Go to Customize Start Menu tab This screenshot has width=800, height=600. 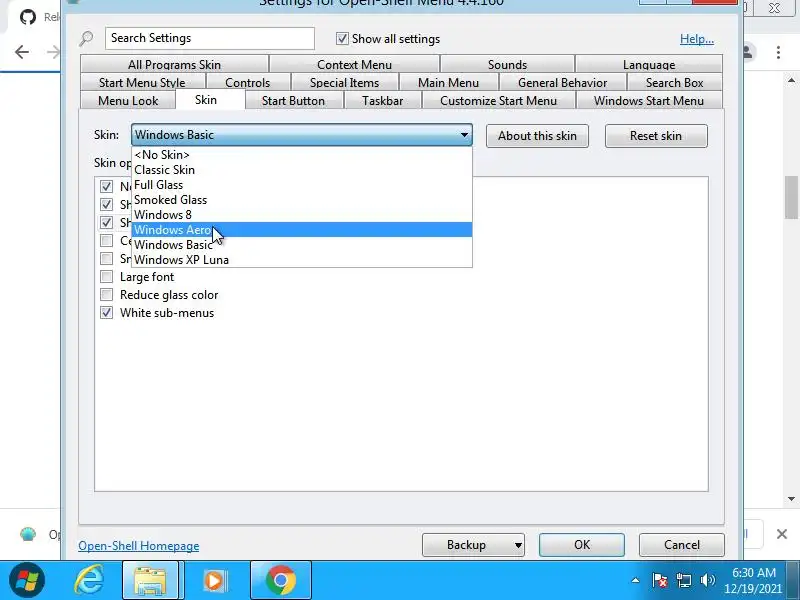click(498, 101)
